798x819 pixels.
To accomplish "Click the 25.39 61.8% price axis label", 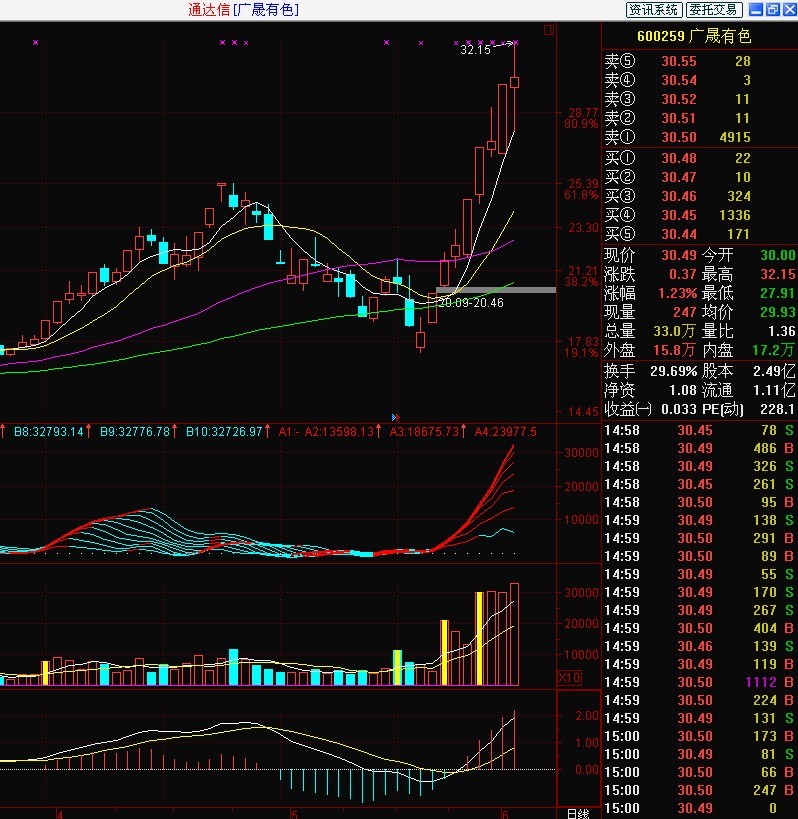I will pyautogui.click(x=581, y=189).
